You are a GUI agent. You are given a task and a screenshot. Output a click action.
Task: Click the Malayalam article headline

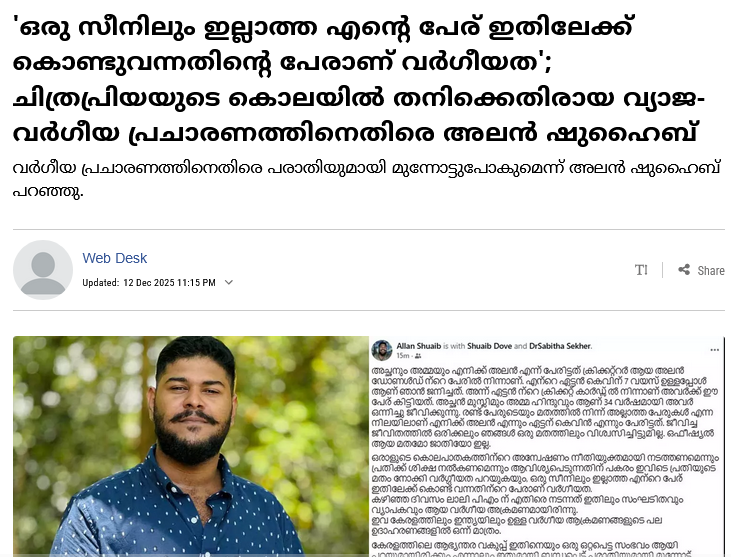coord(359,80)
